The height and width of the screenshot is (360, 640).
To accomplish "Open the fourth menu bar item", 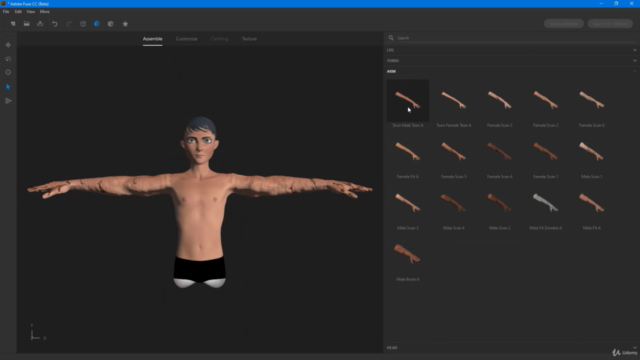I will 44,12.
